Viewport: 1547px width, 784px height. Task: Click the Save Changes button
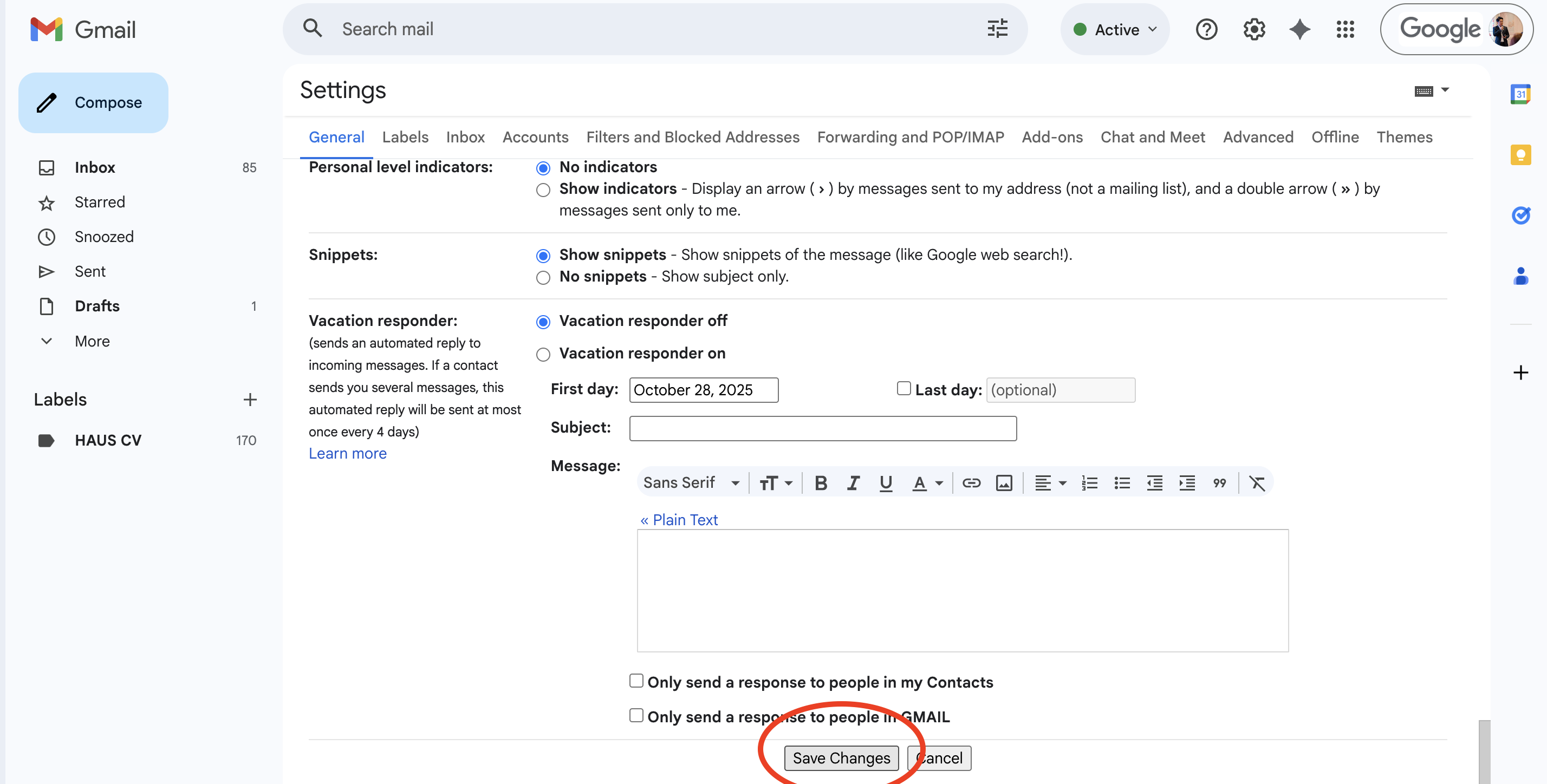pos(841,757)
